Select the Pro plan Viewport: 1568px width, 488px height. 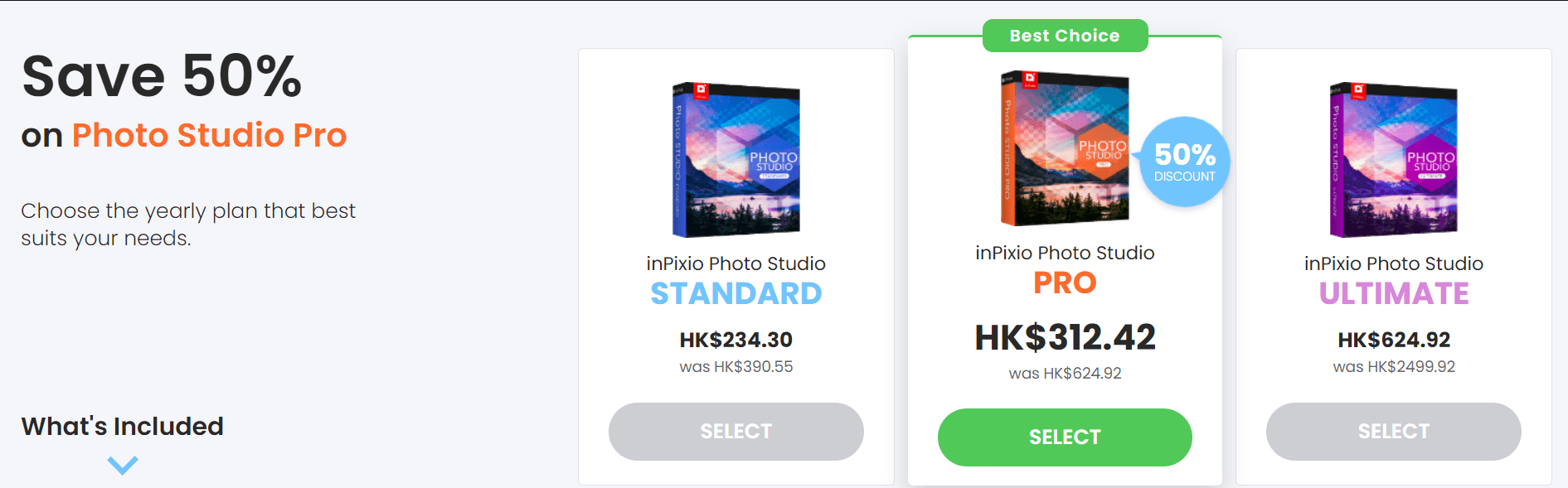pyautogui.click(x=1064, y=437)
